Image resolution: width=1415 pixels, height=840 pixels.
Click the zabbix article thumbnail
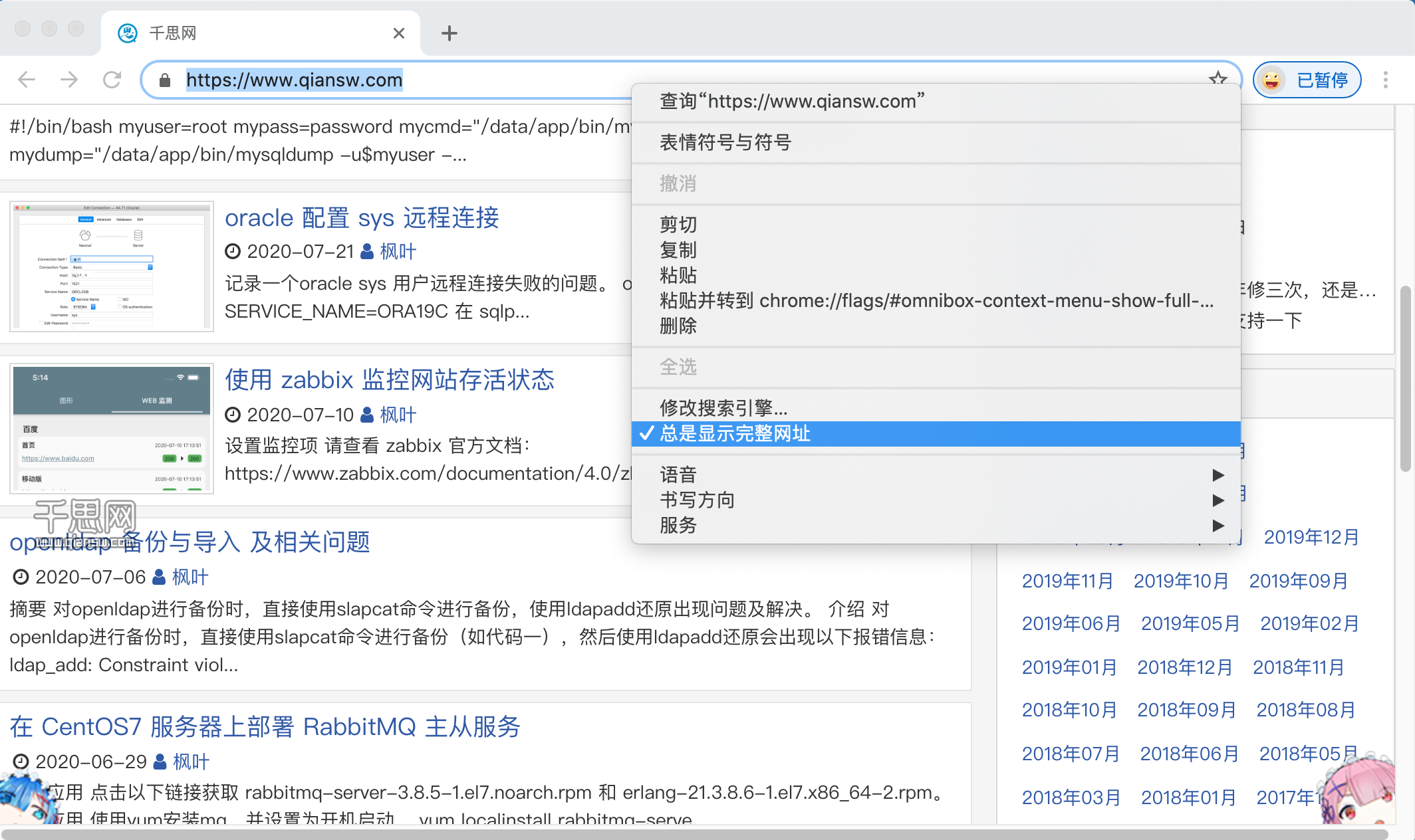[112, 429]
